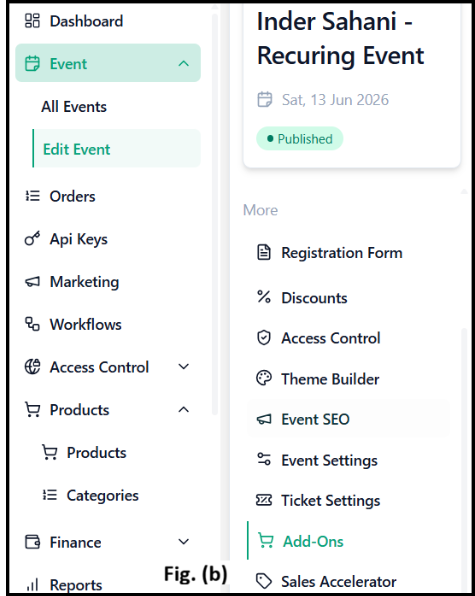475x596 pixels.
Task: Expand the Finance section chevron
Action: click(x=184, y=542)
